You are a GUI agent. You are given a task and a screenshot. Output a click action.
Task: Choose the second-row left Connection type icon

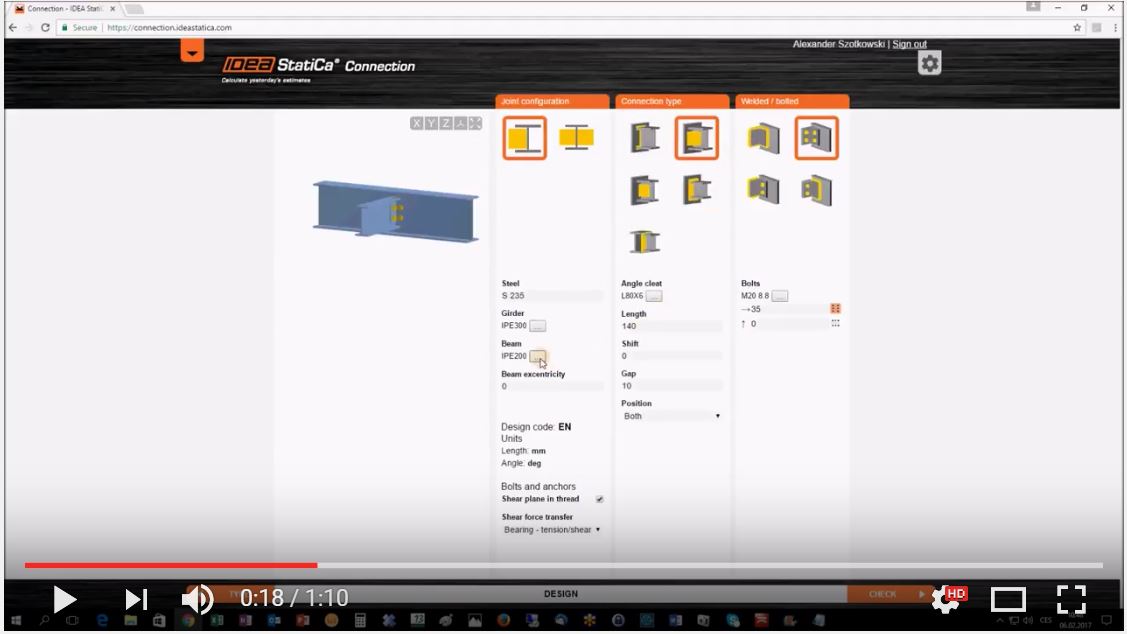[644, 190]
